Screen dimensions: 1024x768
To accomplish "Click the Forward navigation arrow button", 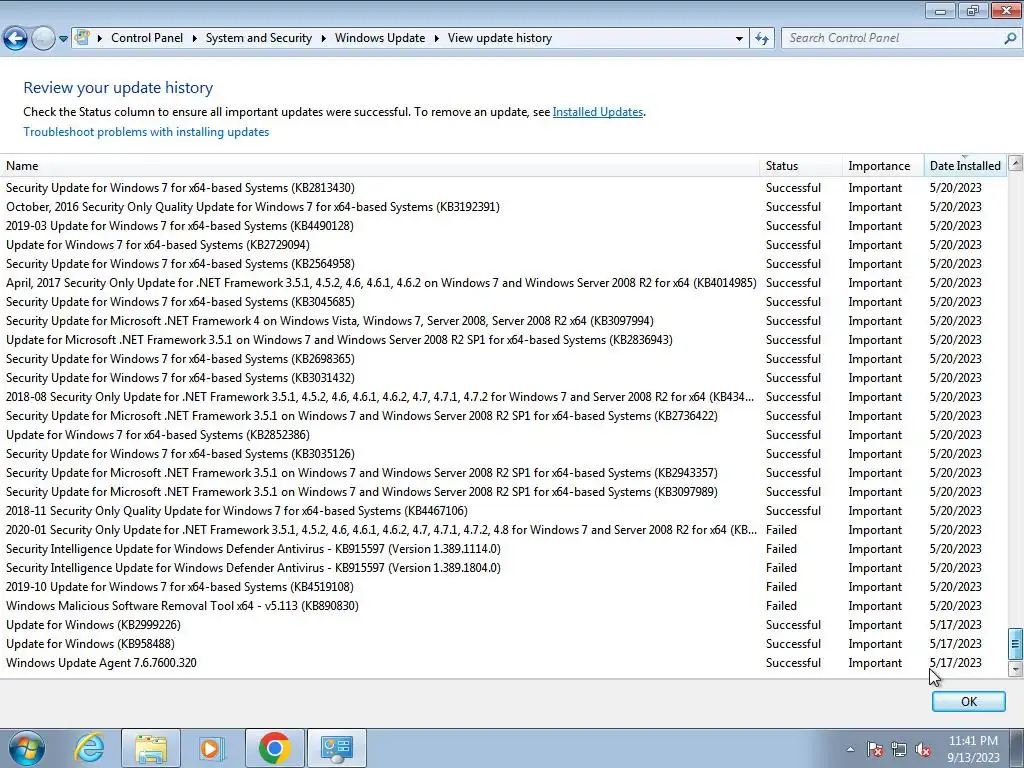I will [x=43, y=39].
